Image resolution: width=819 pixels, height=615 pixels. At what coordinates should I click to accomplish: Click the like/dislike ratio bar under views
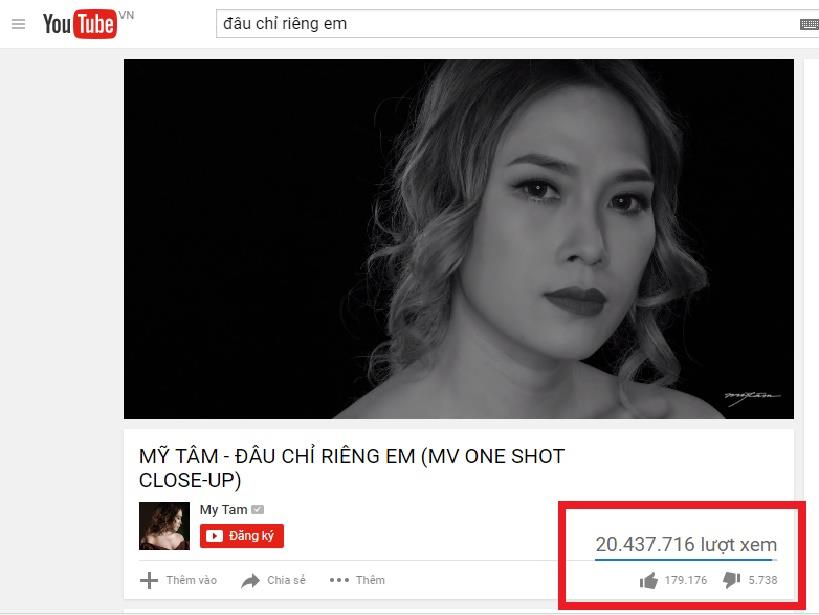(686, 560)
